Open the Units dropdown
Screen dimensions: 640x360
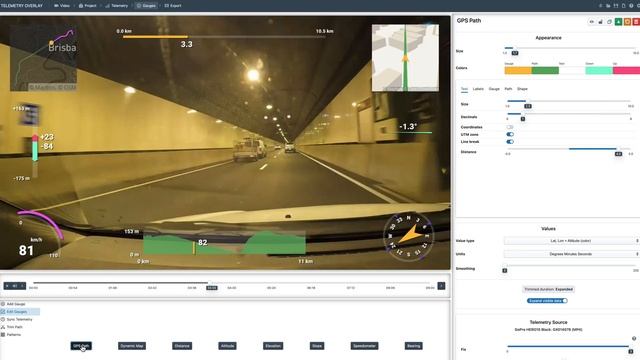[x=571, y=254]
